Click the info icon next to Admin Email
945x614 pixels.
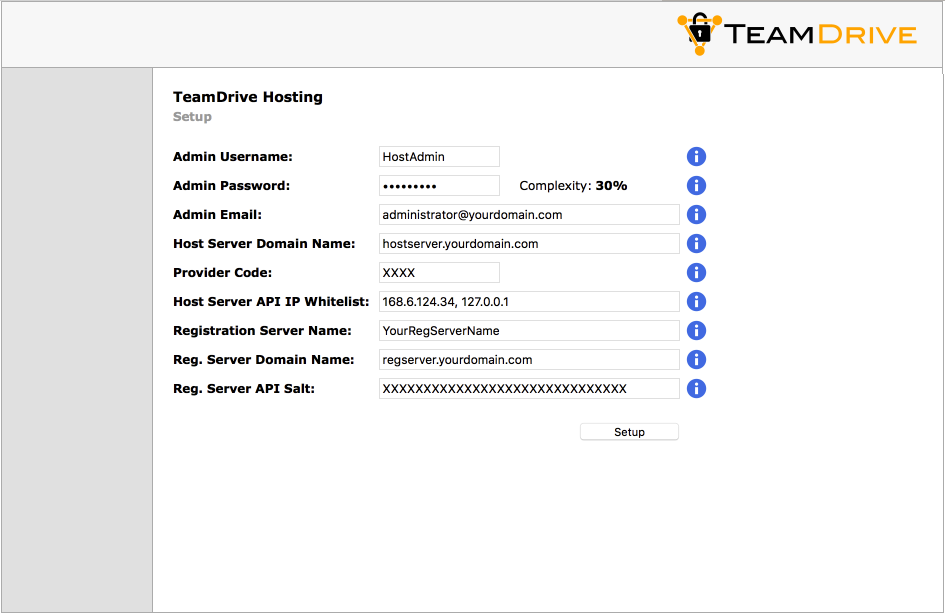pyautogui.click(x=696, y=214)
